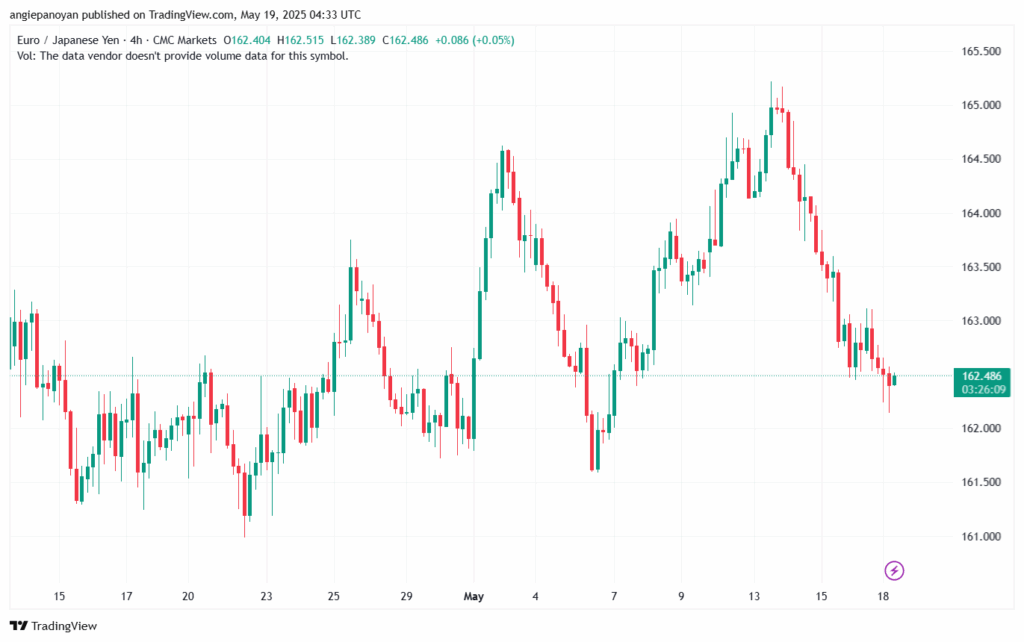Click the angiepanoyan published on TradingView.com header
The image size is (1024, 642).
pos(187,15)
